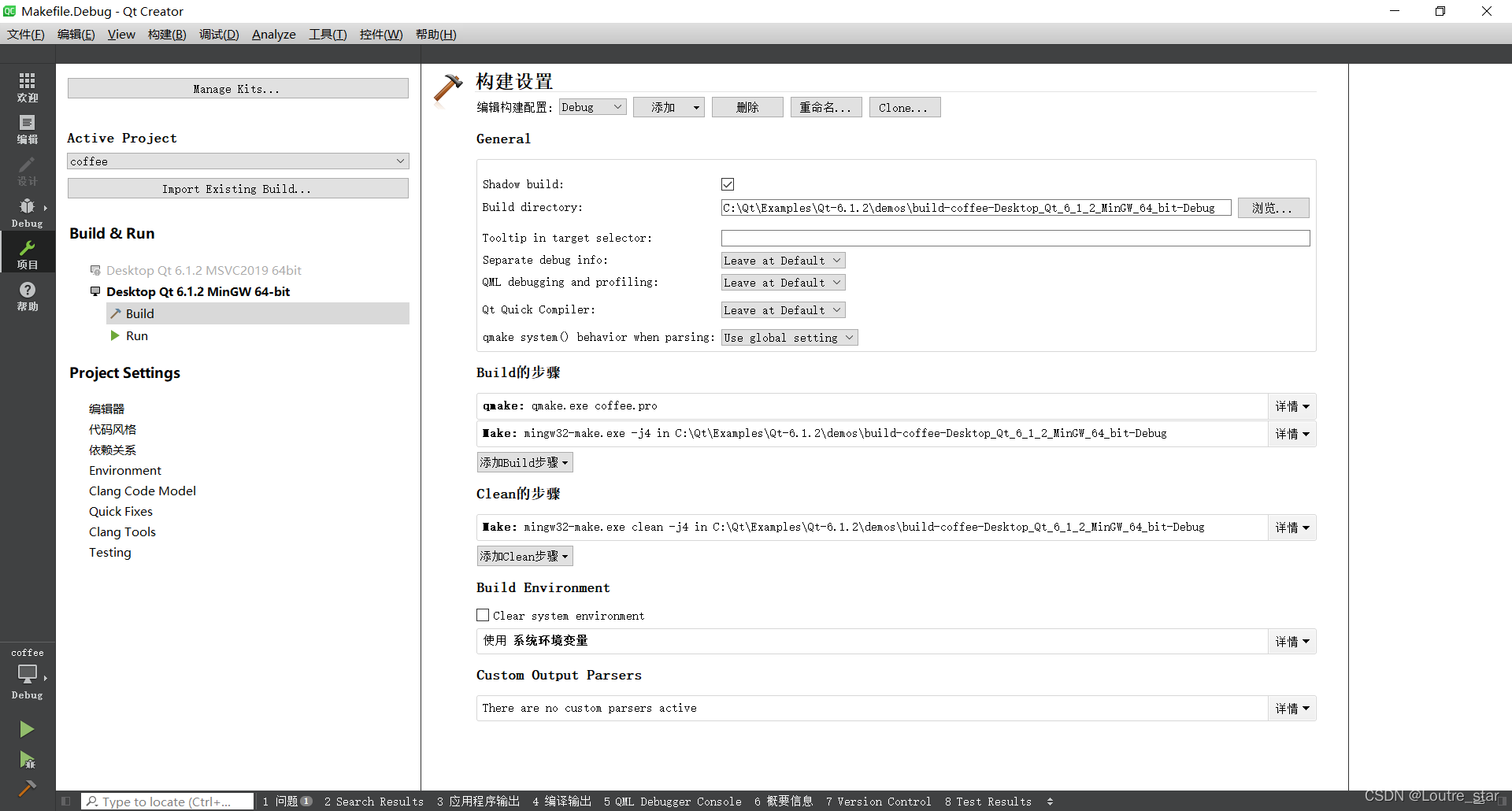Click the Clone... button
Image resolution: width=1512 pixels, height=811 pixels.
(903, 107)
